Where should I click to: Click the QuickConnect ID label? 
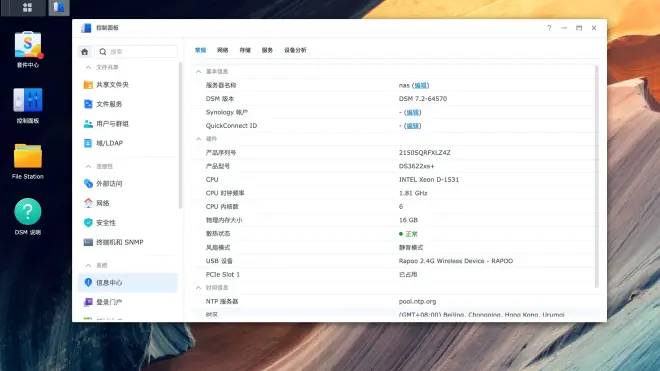[x=231, y=125]
